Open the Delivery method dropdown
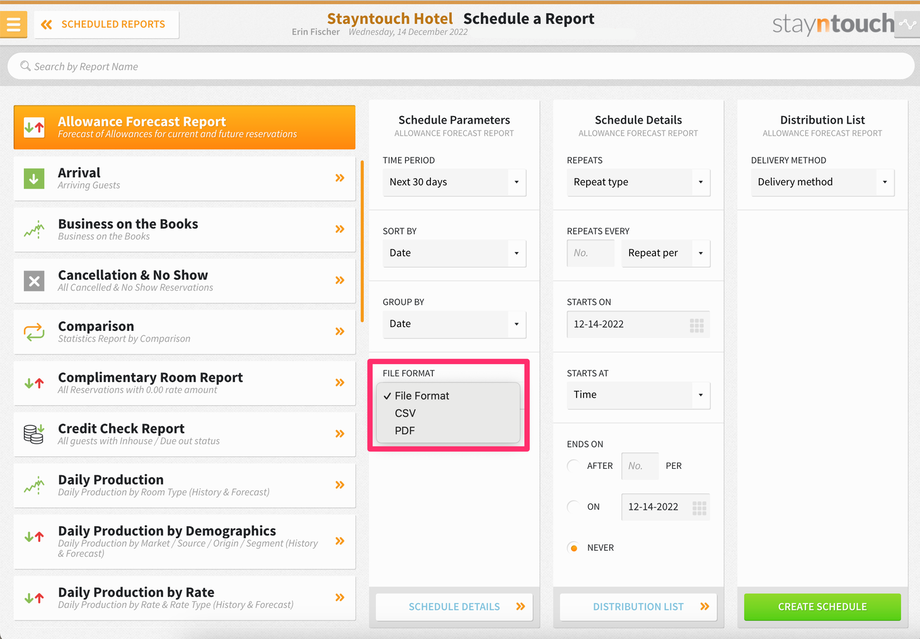Viewport: 920px width, 639px height. 823,182
